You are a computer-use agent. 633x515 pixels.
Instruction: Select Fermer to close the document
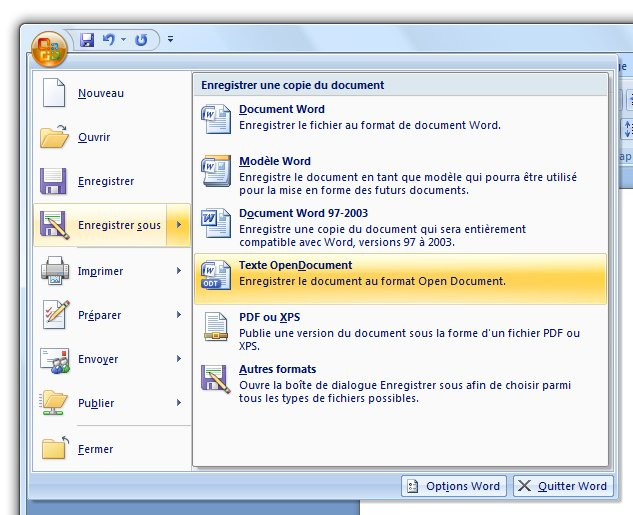pos(96,449)
